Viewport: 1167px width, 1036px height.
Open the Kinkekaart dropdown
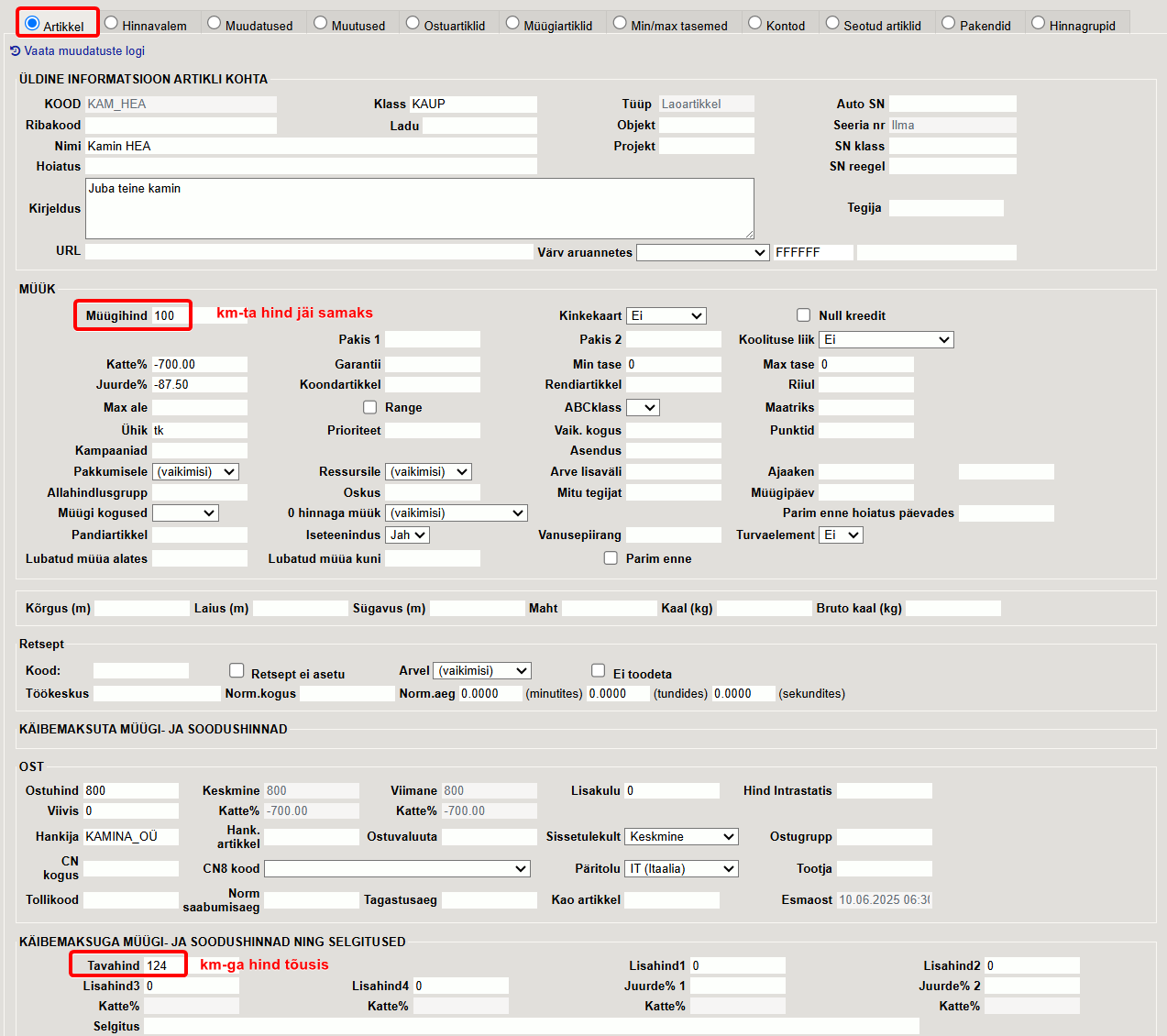coord(666,315)
